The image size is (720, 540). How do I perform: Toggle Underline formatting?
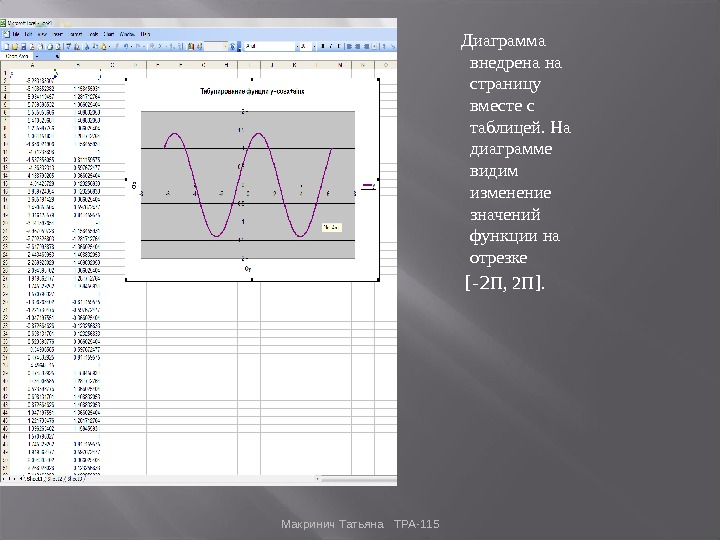pos(338,46)
